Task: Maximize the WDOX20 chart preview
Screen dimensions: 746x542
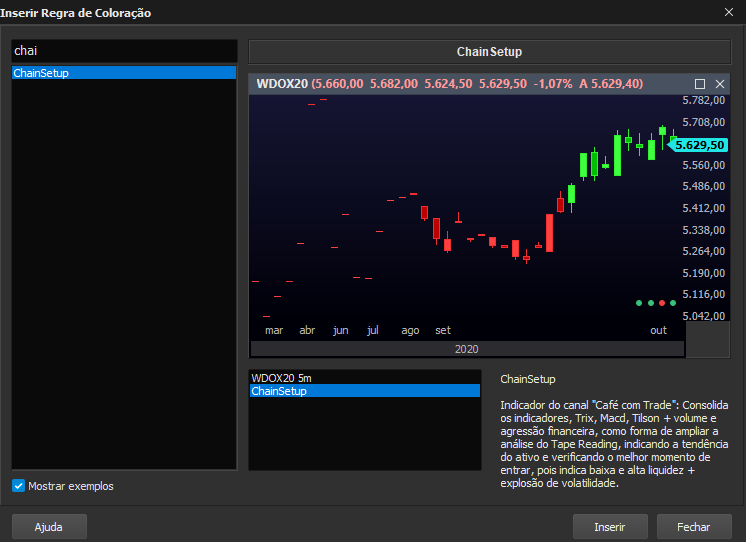Action: [x=700, y=84]
